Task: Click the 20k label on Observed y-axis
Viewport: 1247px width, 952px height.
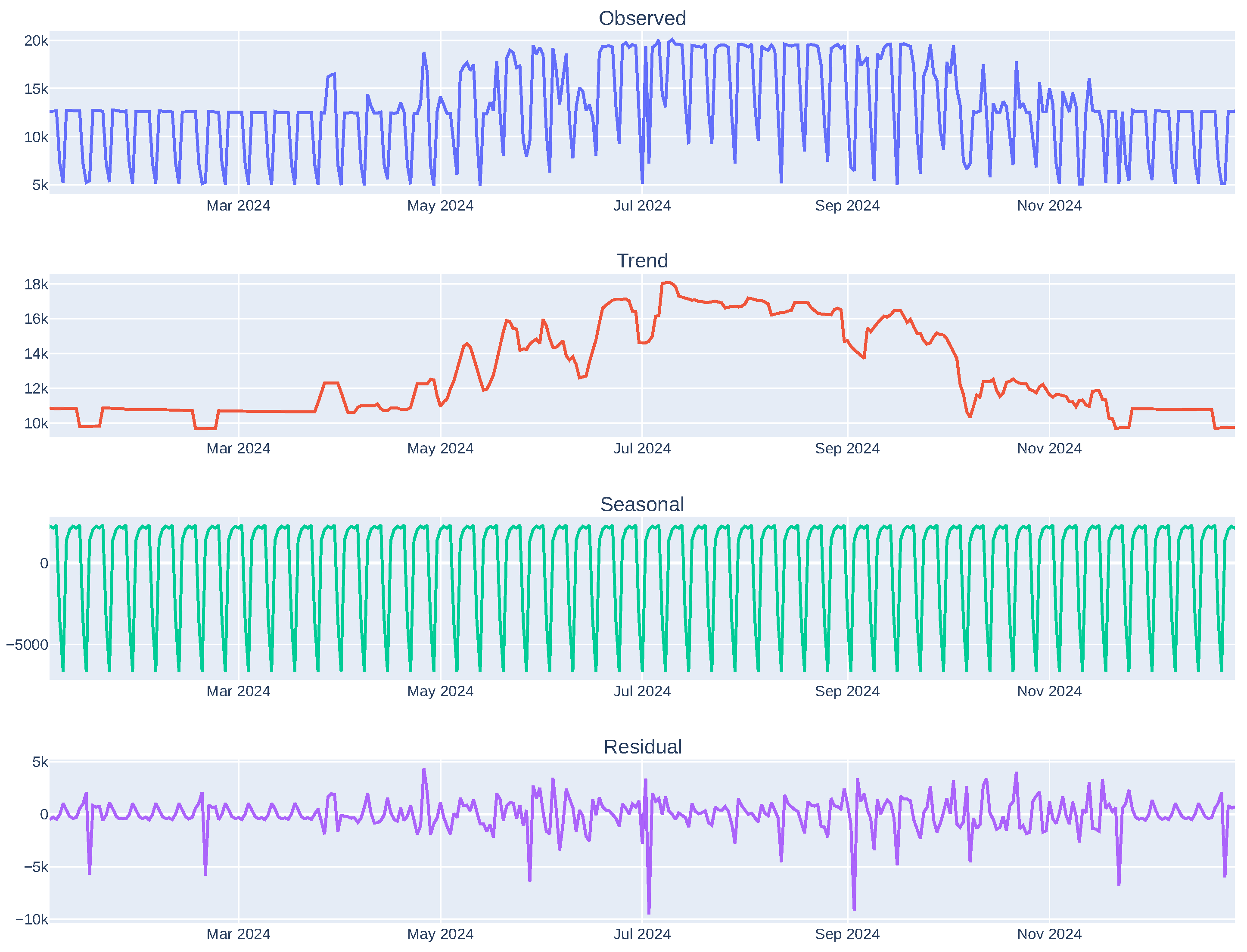Action: click(36, 41)
